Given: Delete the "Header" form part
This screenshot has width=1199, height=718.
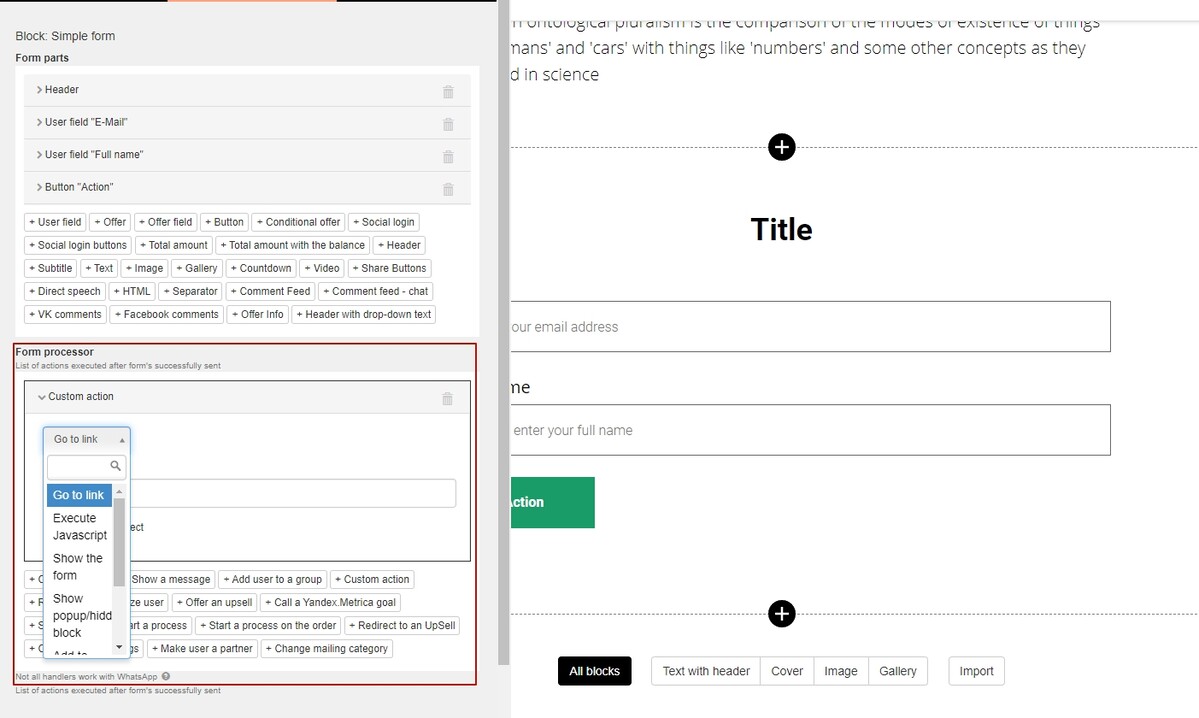Looking at the screenshot, I should [447, 91].
